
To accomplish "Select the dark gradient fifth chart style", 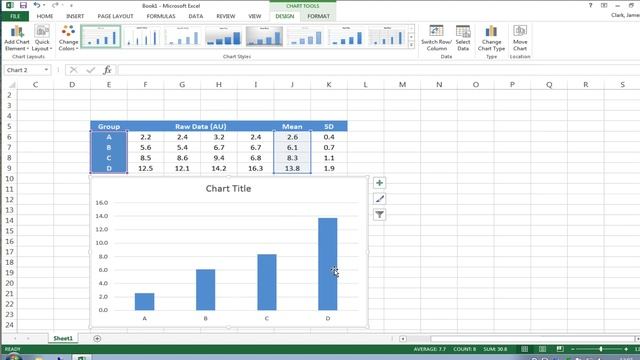I will [264, 37].
